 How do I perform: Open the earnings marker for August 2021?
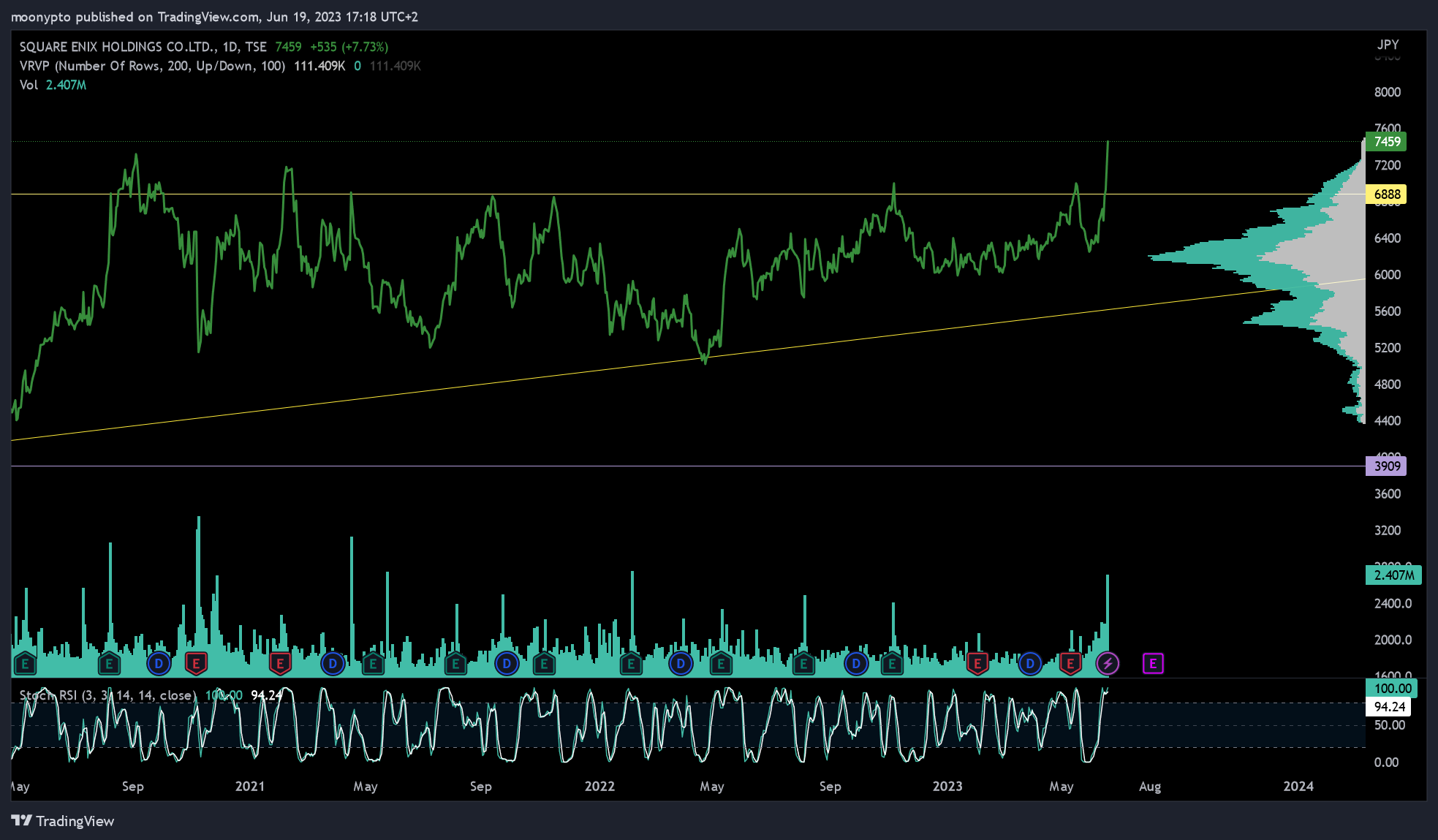tap(455, 664)
